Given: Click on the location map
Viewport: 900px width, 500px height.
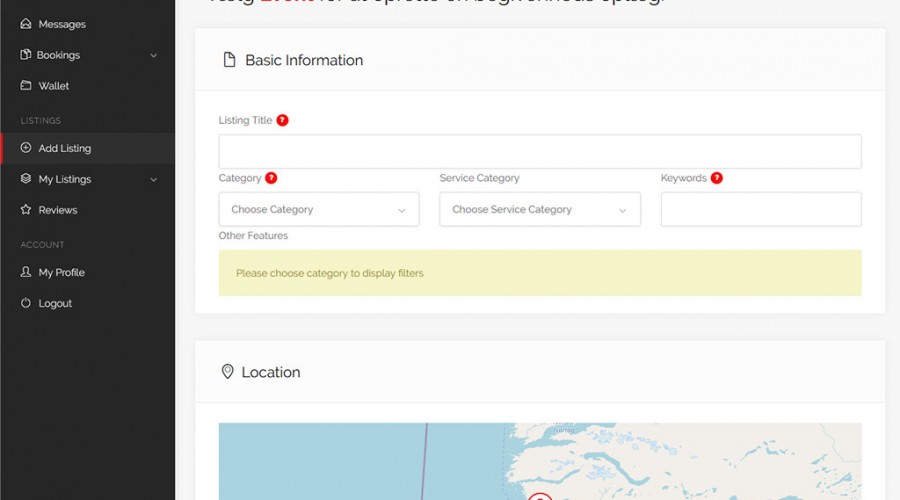Looking at the screenshot, I should [540, 462].
